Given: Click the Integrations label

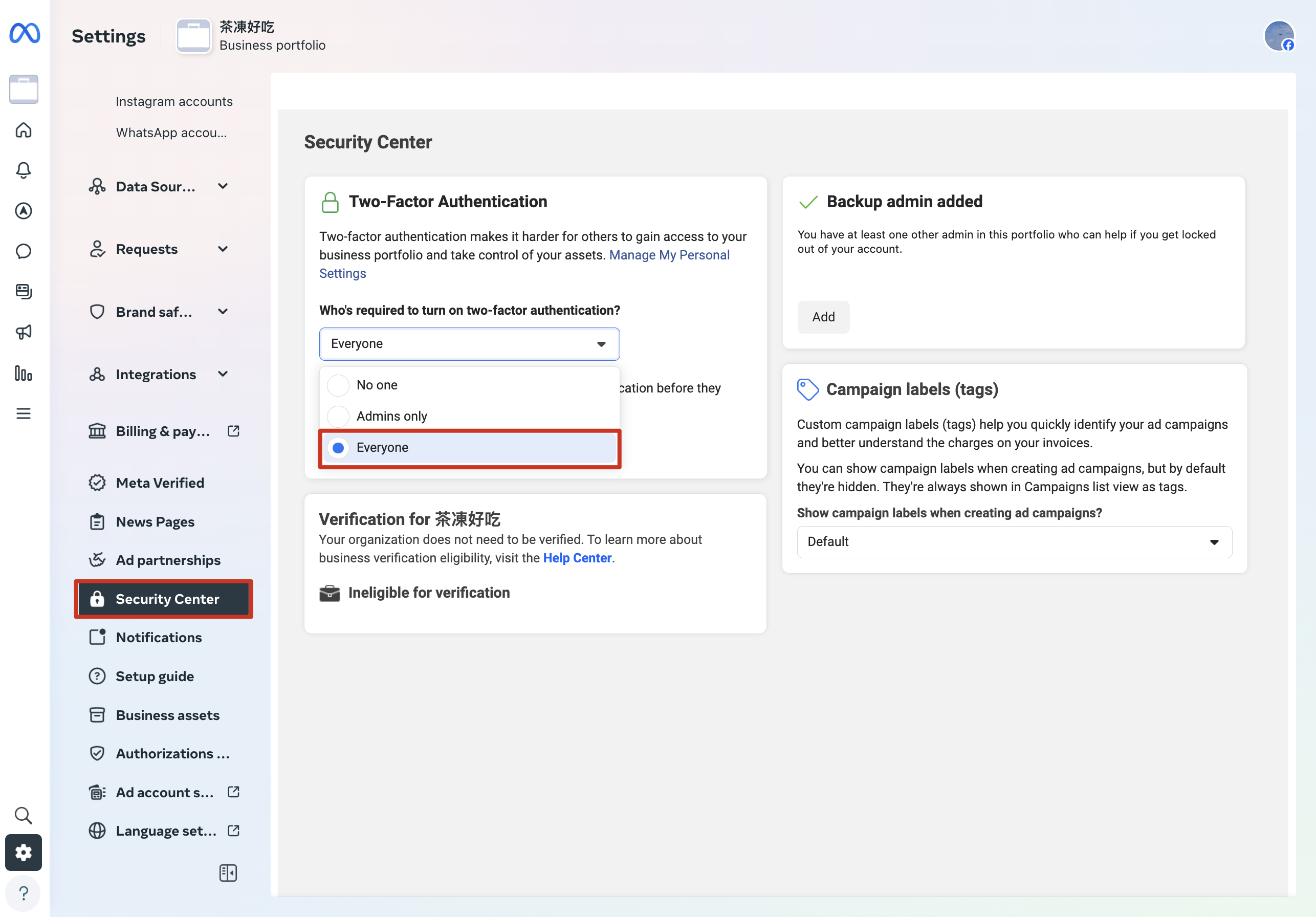Looking at the screenshot, I should 156,374.
